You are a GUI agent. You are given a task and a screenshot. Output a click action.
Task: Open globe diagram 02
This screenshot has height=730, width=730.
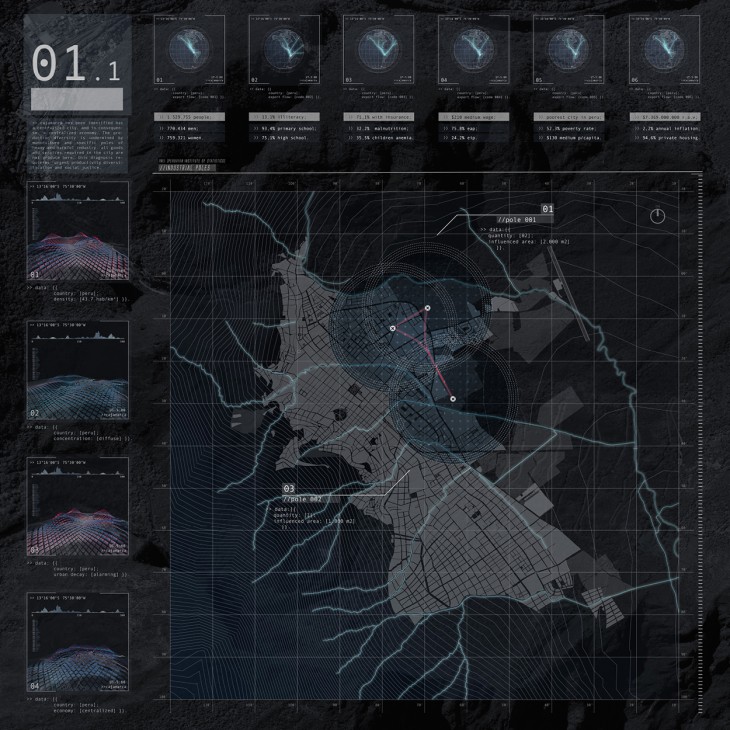click(284, 49)
